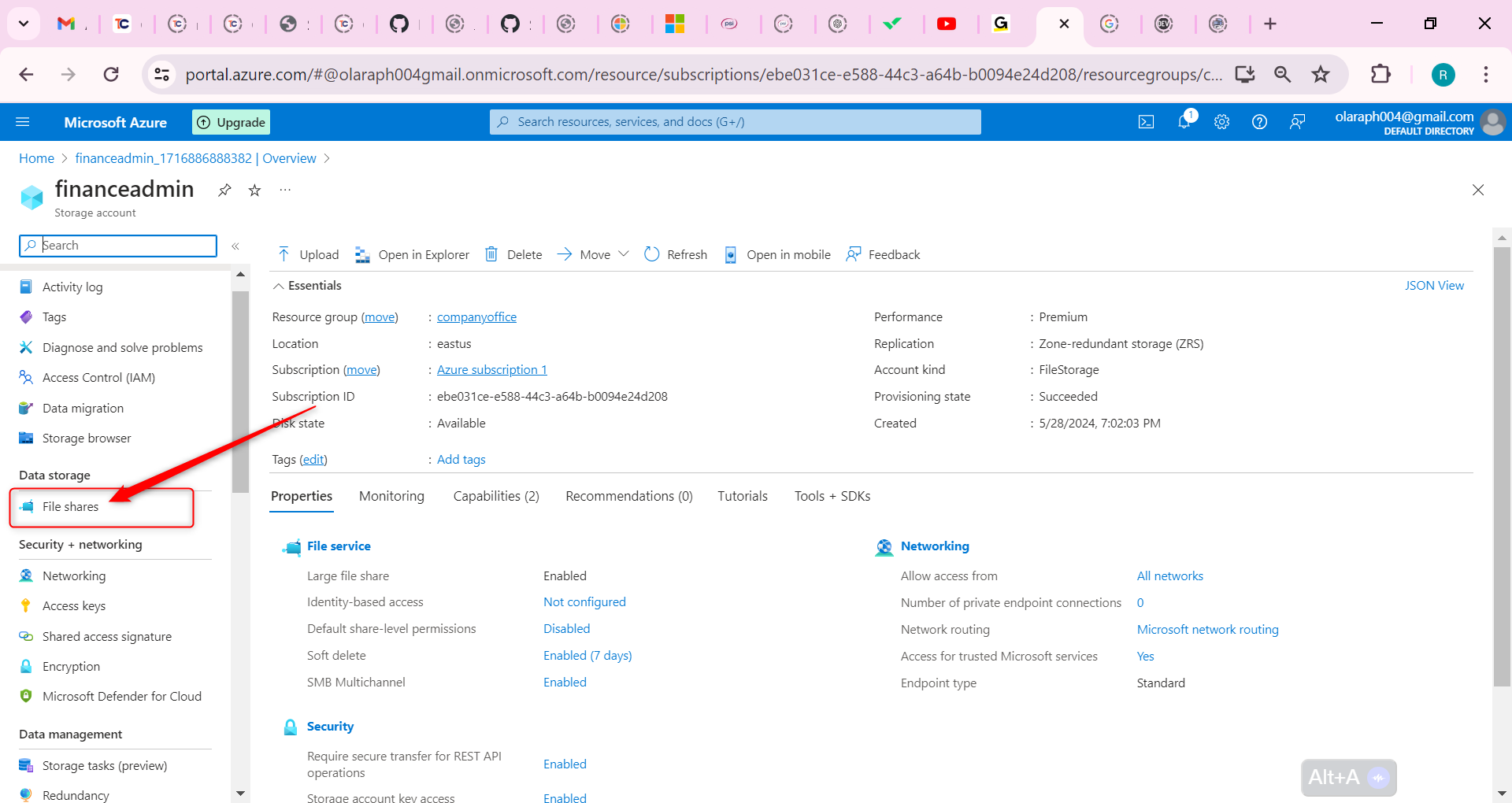Click Open in Explorer

pos(412,254)
